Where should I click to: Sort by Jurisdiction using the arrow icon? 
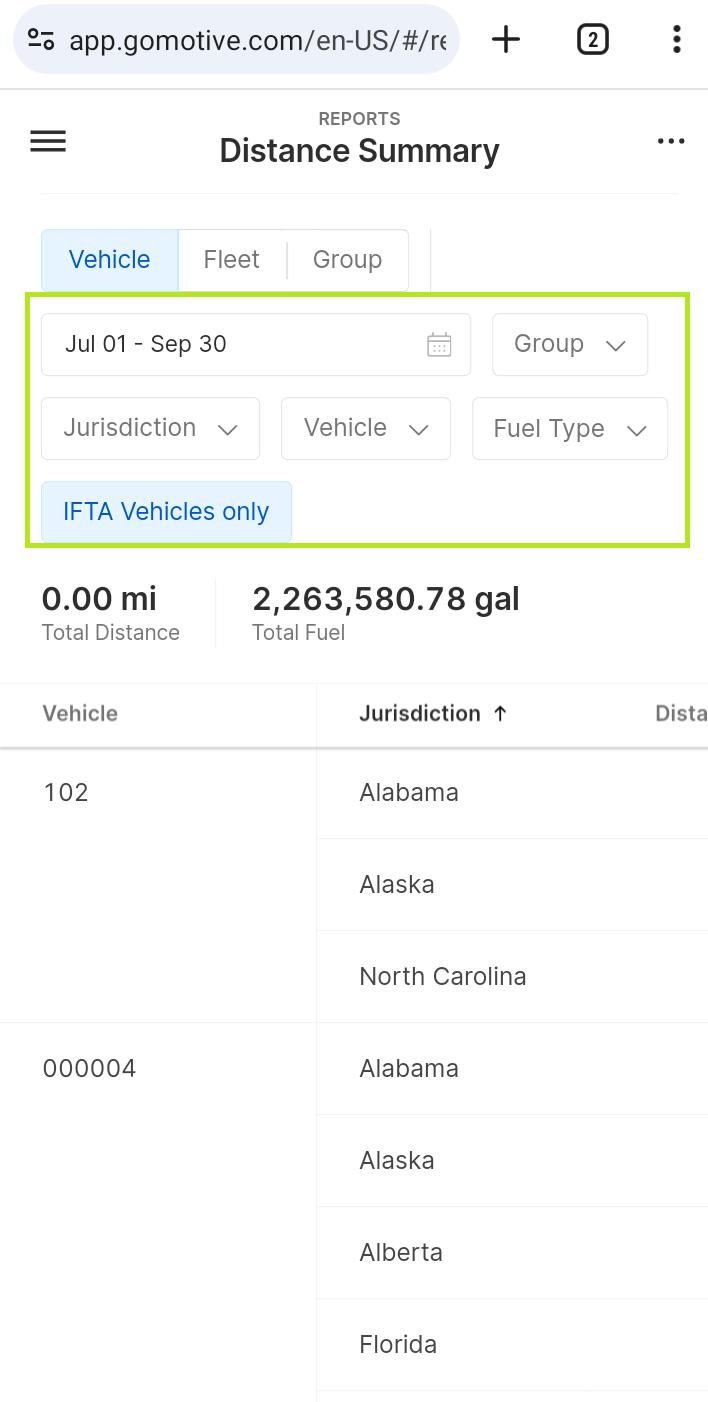[501, 713]
